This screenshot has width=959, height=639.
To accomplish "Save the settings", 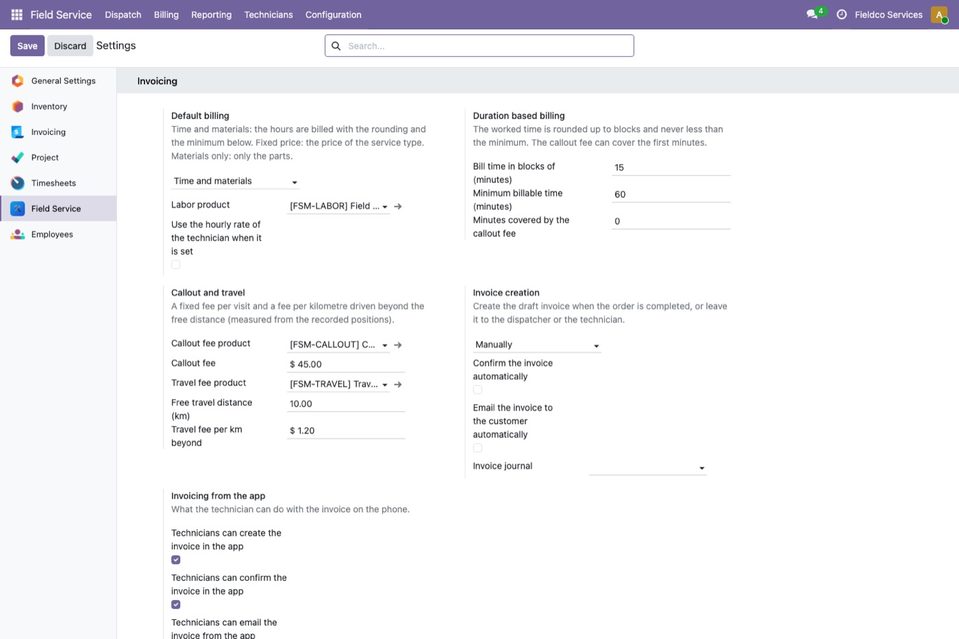I will click(27, 46).
